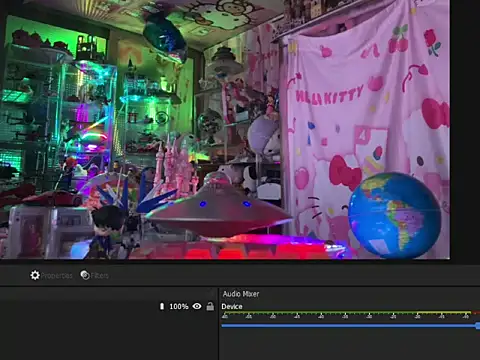Click the blue volume slider handle
Image resolution: width=480 pixels, height=360 pixels.
pos(478,326)
